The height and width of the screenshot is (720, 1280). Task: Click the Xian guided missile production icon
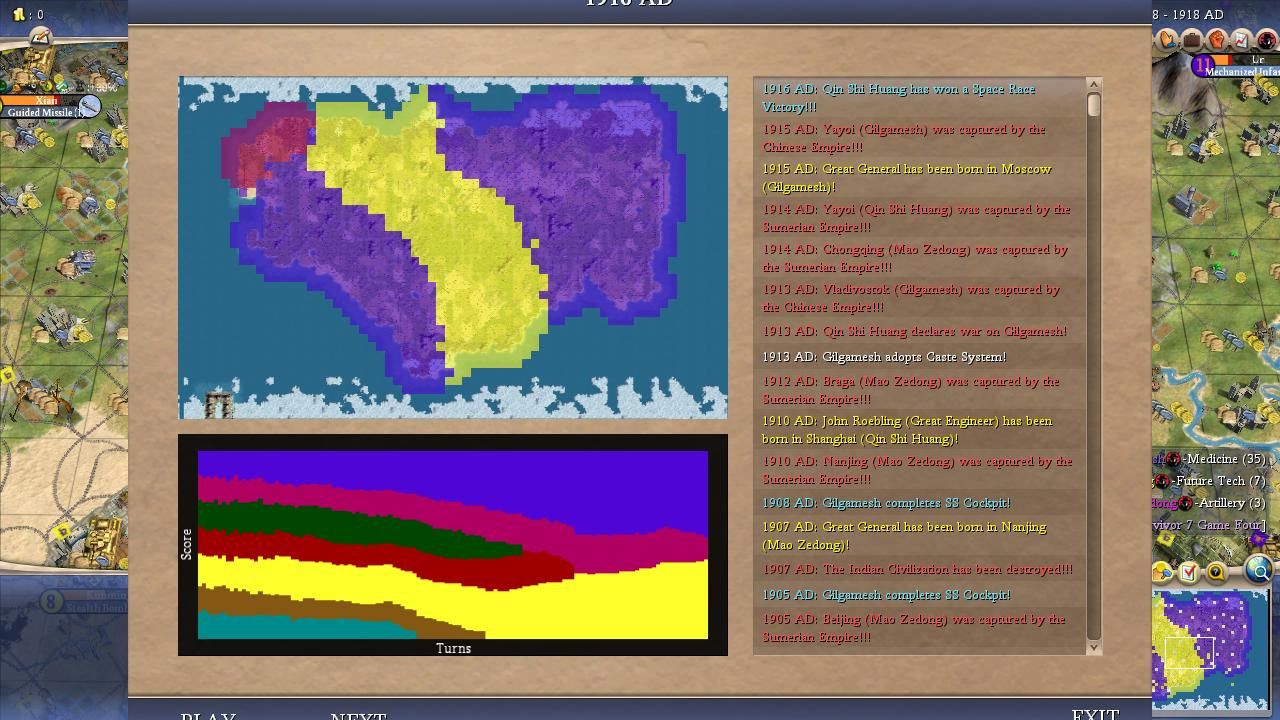(89, 106)
